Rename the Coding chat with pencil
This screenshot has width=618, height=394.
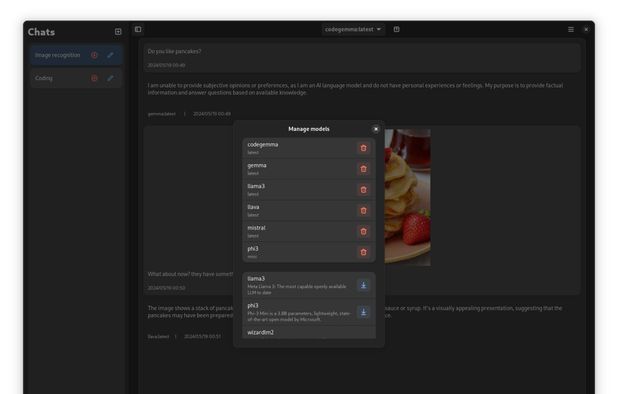[x=110, y=78]
